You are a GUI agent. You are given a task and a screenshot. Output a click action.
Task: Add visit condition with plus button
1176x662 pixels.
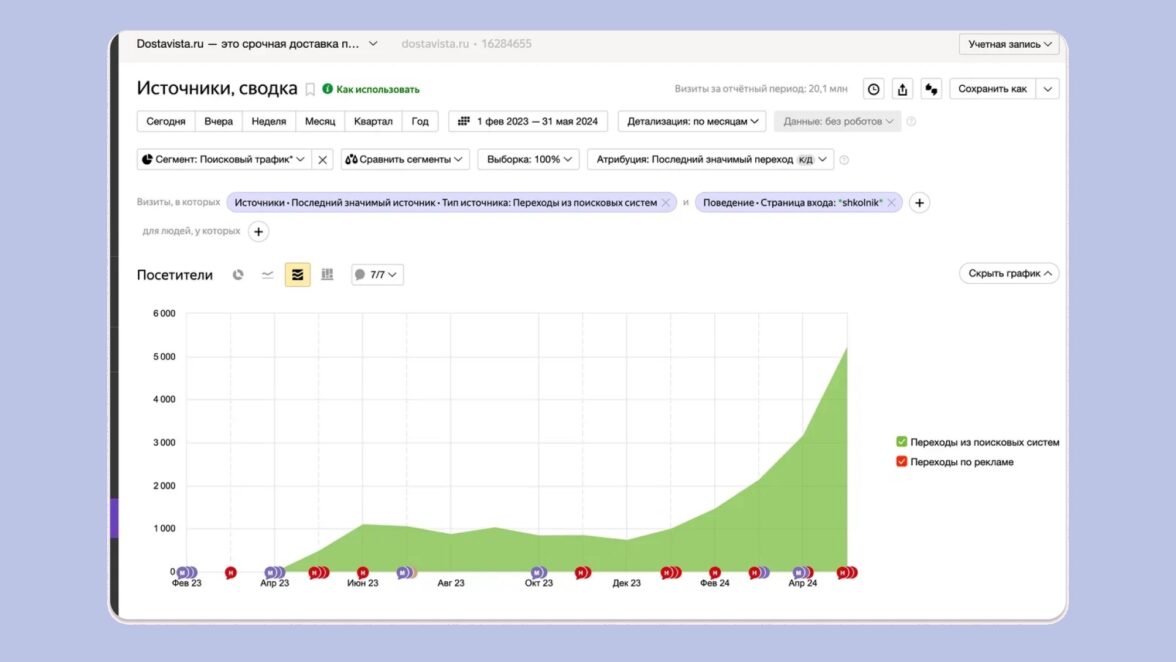click(x=920, y=203)
